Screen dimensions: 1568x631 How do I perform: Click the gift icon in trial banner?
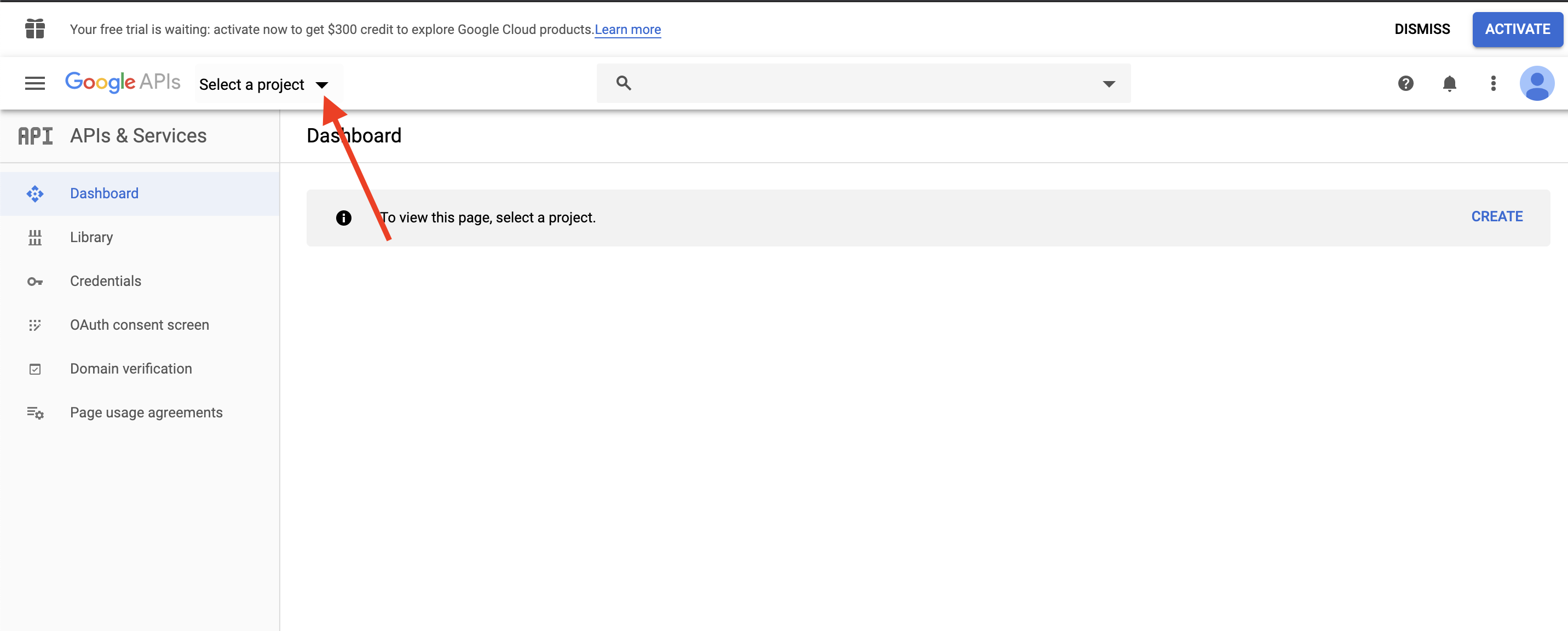34,28
